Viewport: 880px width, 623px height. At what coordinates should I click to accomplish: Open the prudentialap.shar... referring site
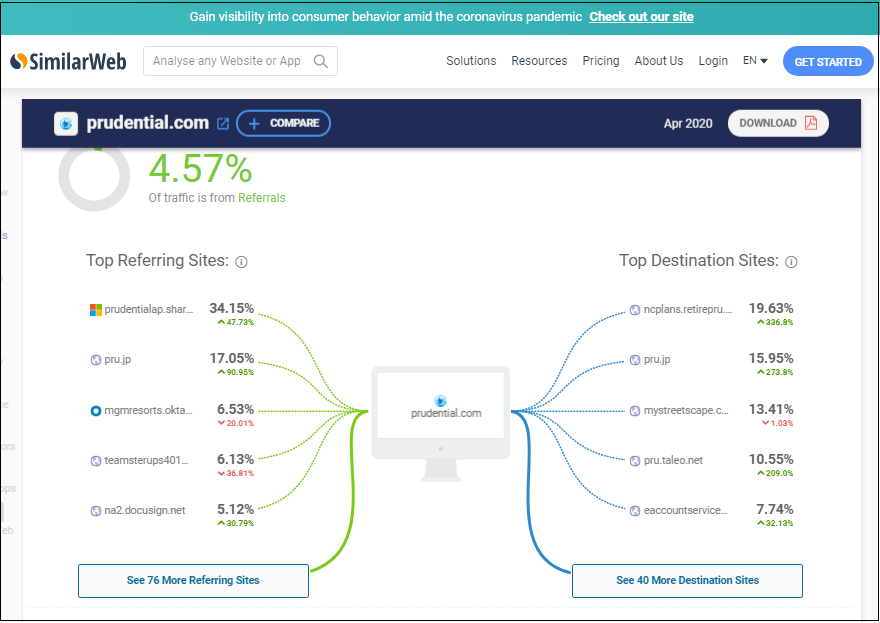[x=149, y=309]
